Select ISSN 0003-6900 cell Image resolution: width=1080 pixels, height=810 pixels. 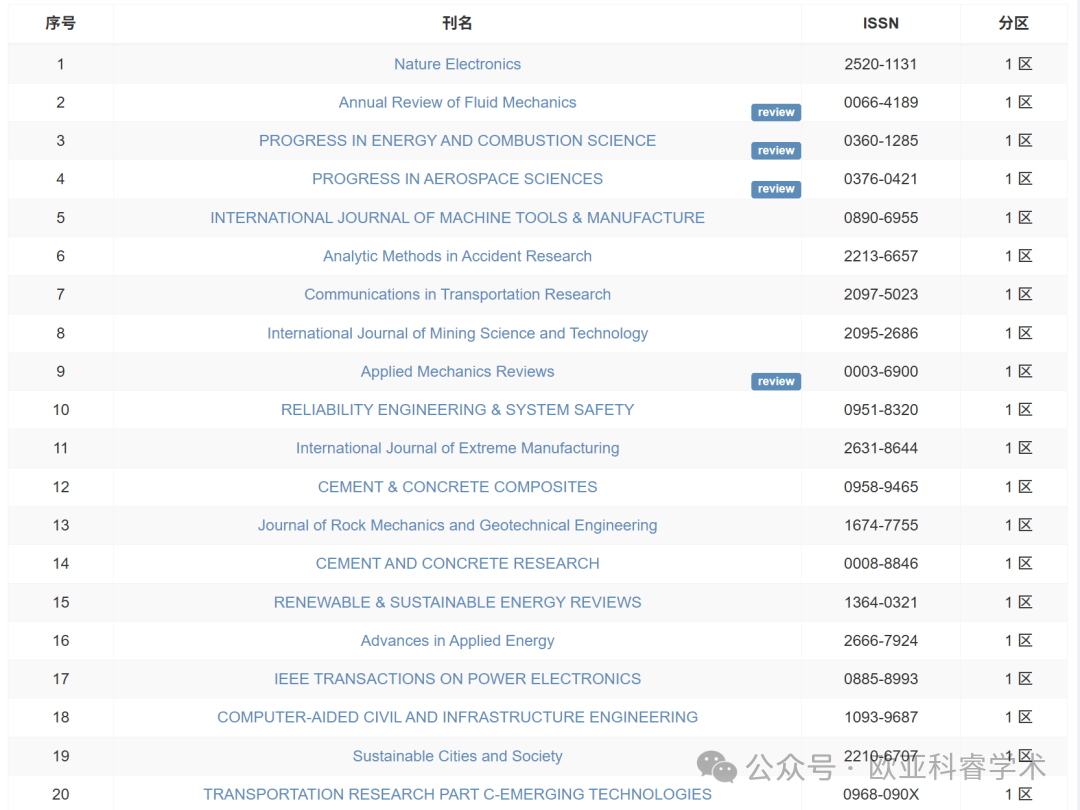coord(881,372)
